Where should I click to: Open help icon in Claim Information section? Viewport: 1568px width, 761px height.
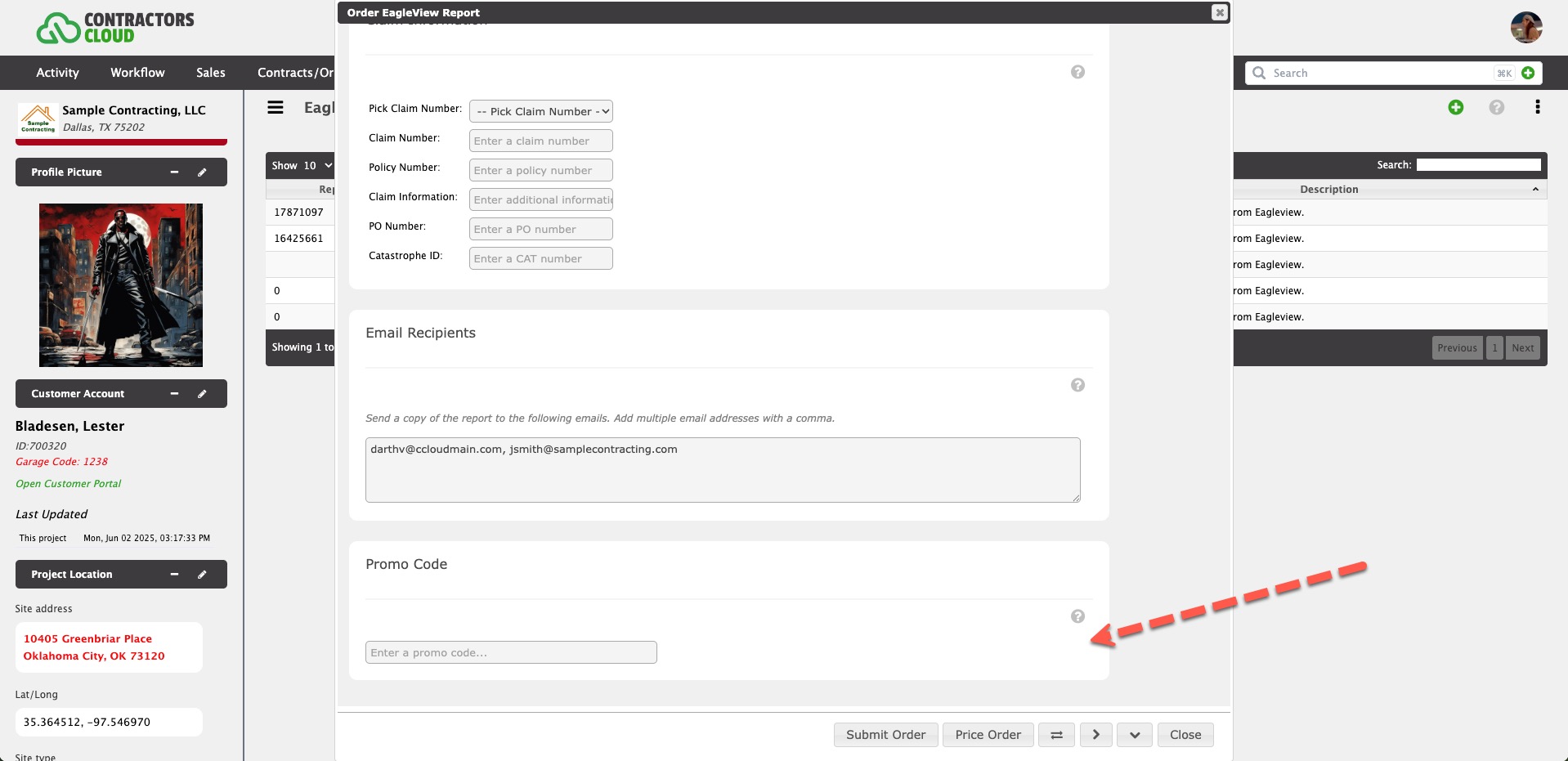(x=1077, y=72)
